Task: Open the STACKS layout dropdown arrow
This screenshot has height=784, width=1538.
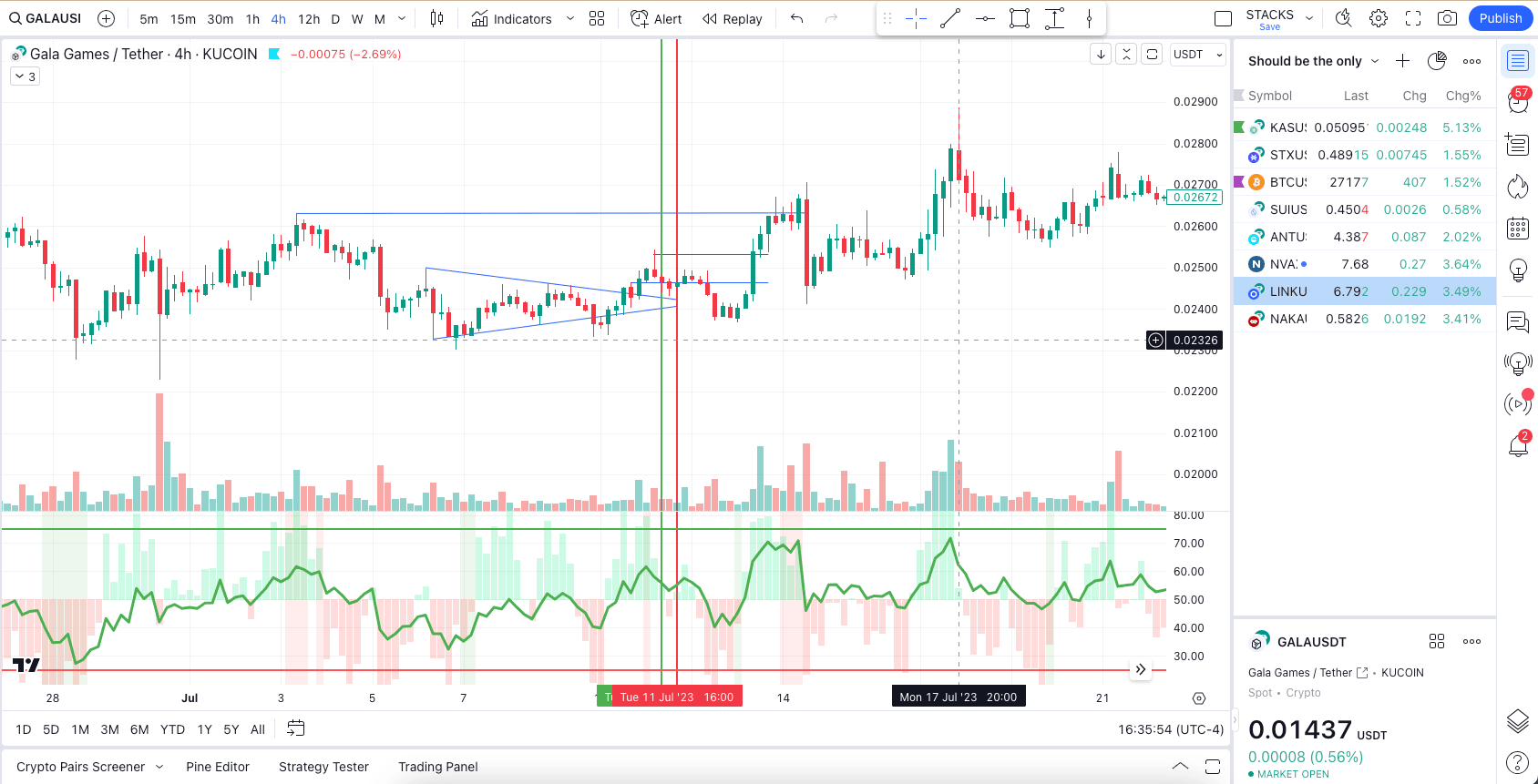Action: click(1309, 18)
